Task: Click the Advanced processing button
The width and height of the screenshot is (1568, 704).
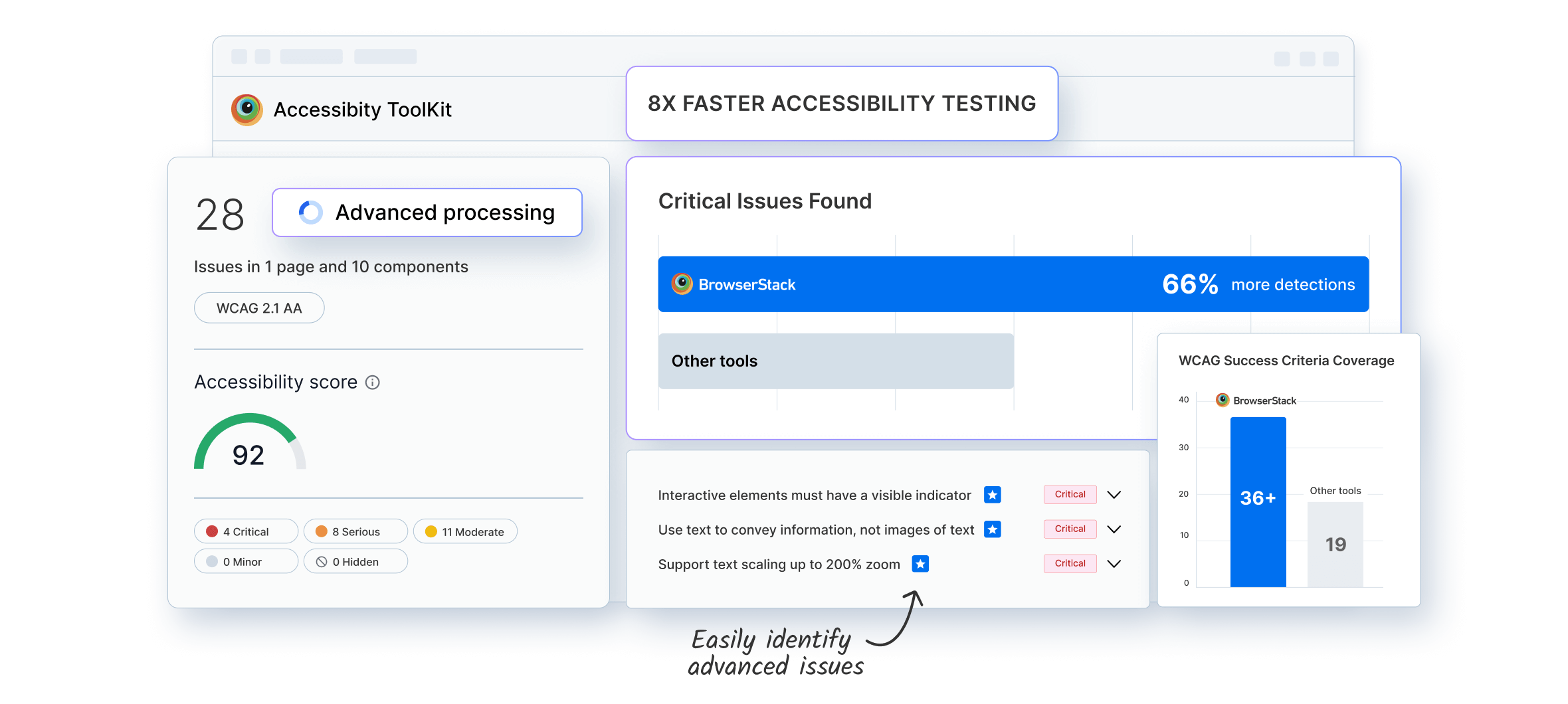Action: tap(427, 213)
